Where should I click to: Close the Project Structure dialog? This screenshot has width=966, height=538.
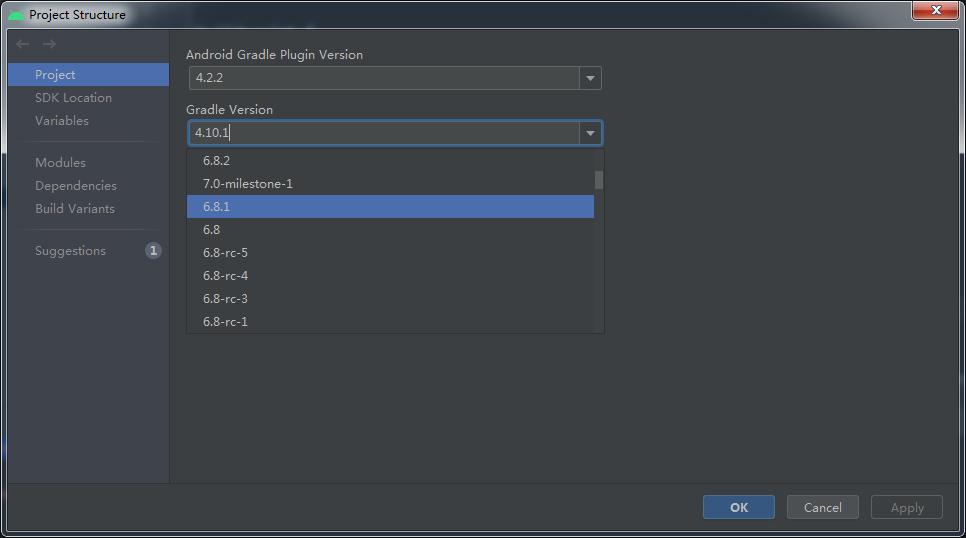click(x=935, y=10)
